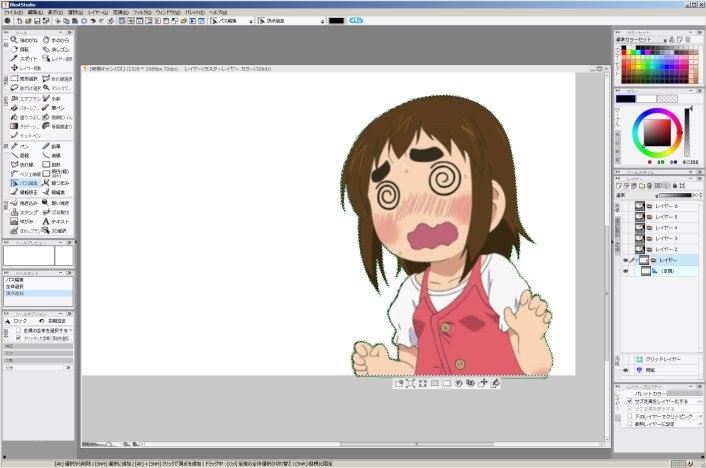
Task: Uncheck 'add vertex at clicked position' checkbox
Action: point(18,338)
